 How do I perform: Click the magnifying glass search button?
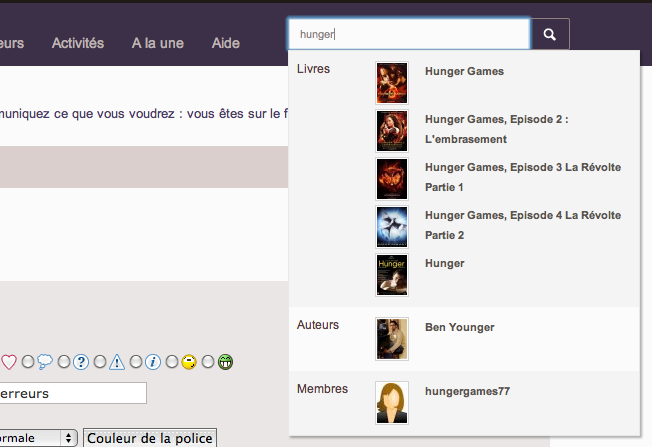click(550, 34)
